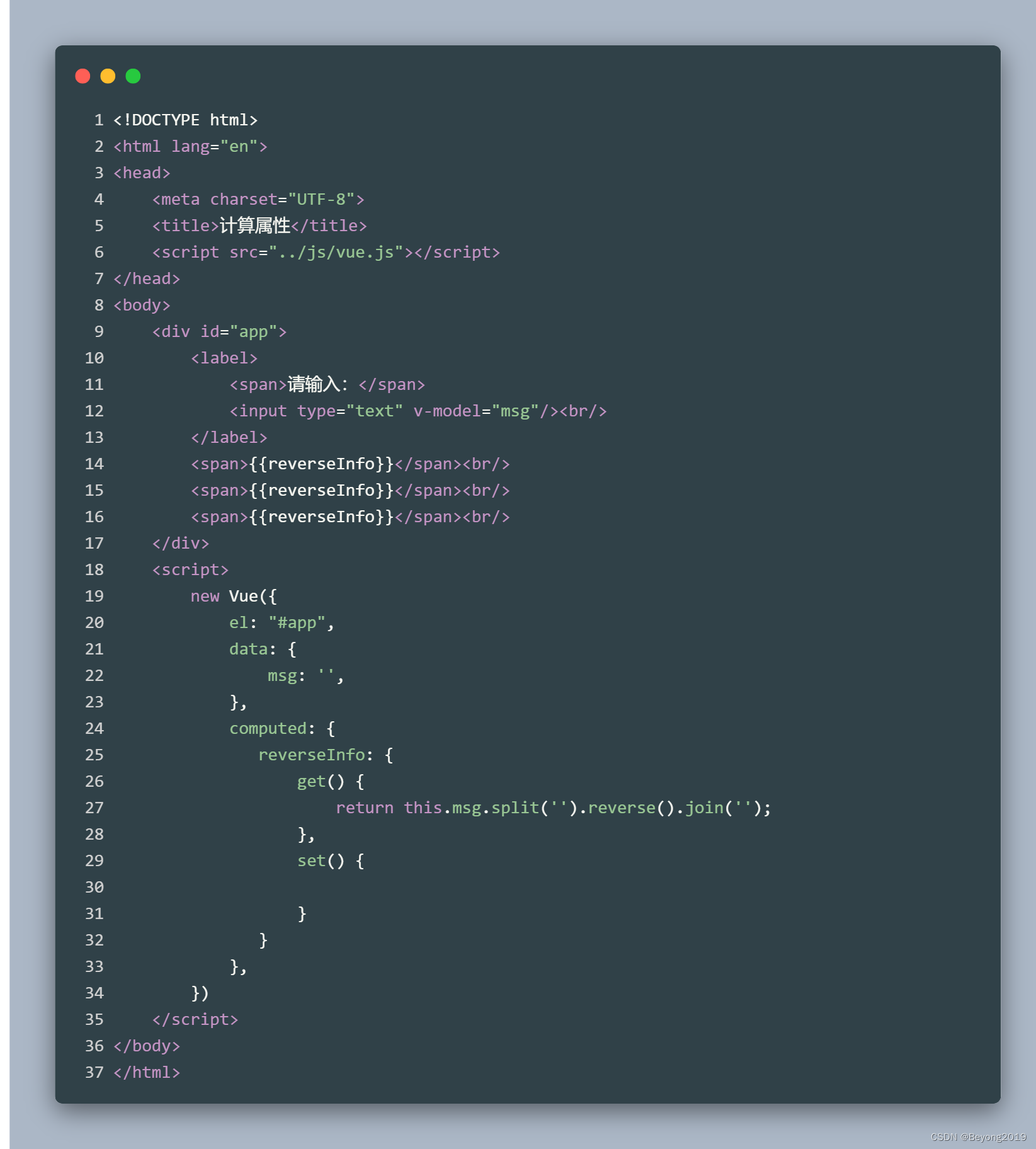Click the 'computed: {' line
This screenshot has width=1036, height=1149.
point(282,729)
